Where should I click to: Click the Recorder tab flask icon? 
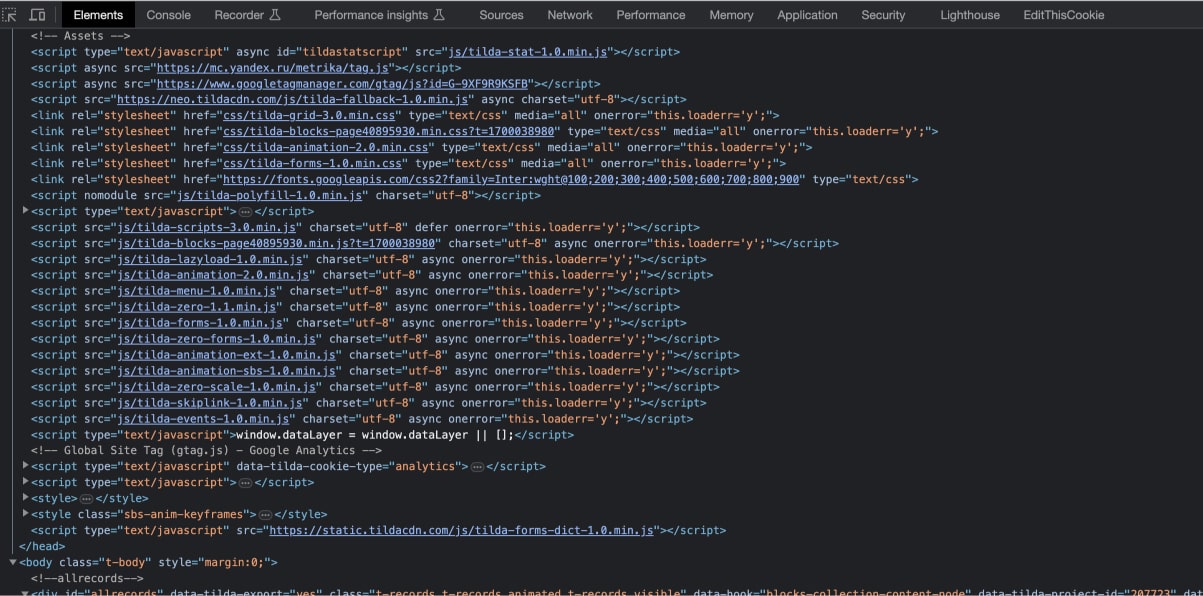point(275,15)
